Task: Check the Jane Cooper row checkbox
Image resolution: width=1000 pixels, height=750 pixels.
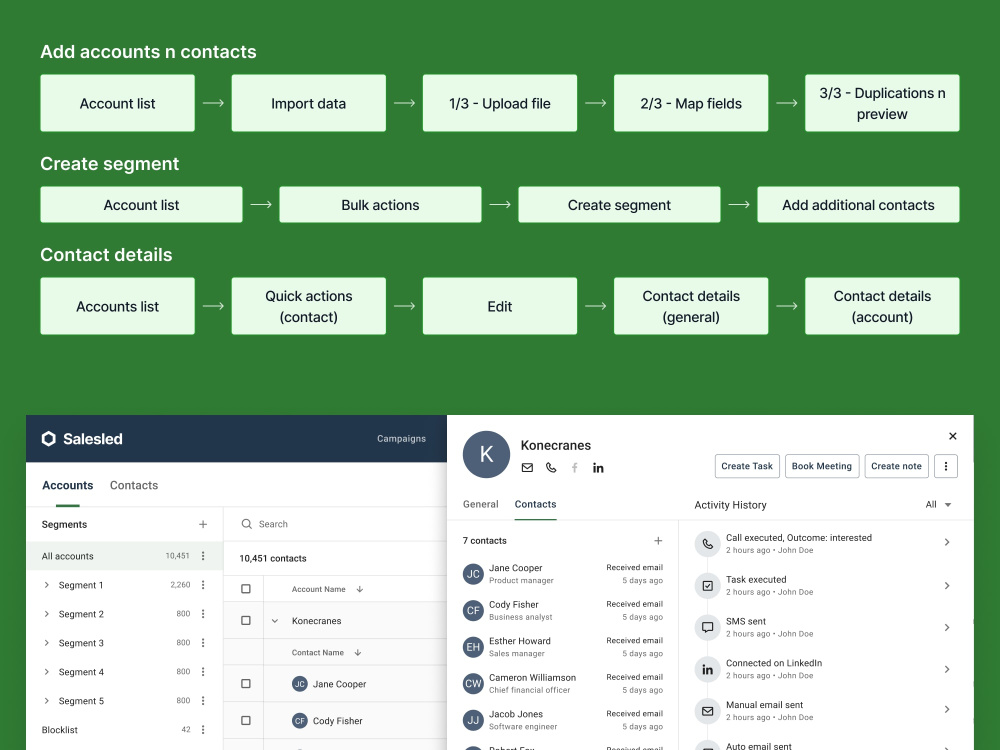Action: 246,684
